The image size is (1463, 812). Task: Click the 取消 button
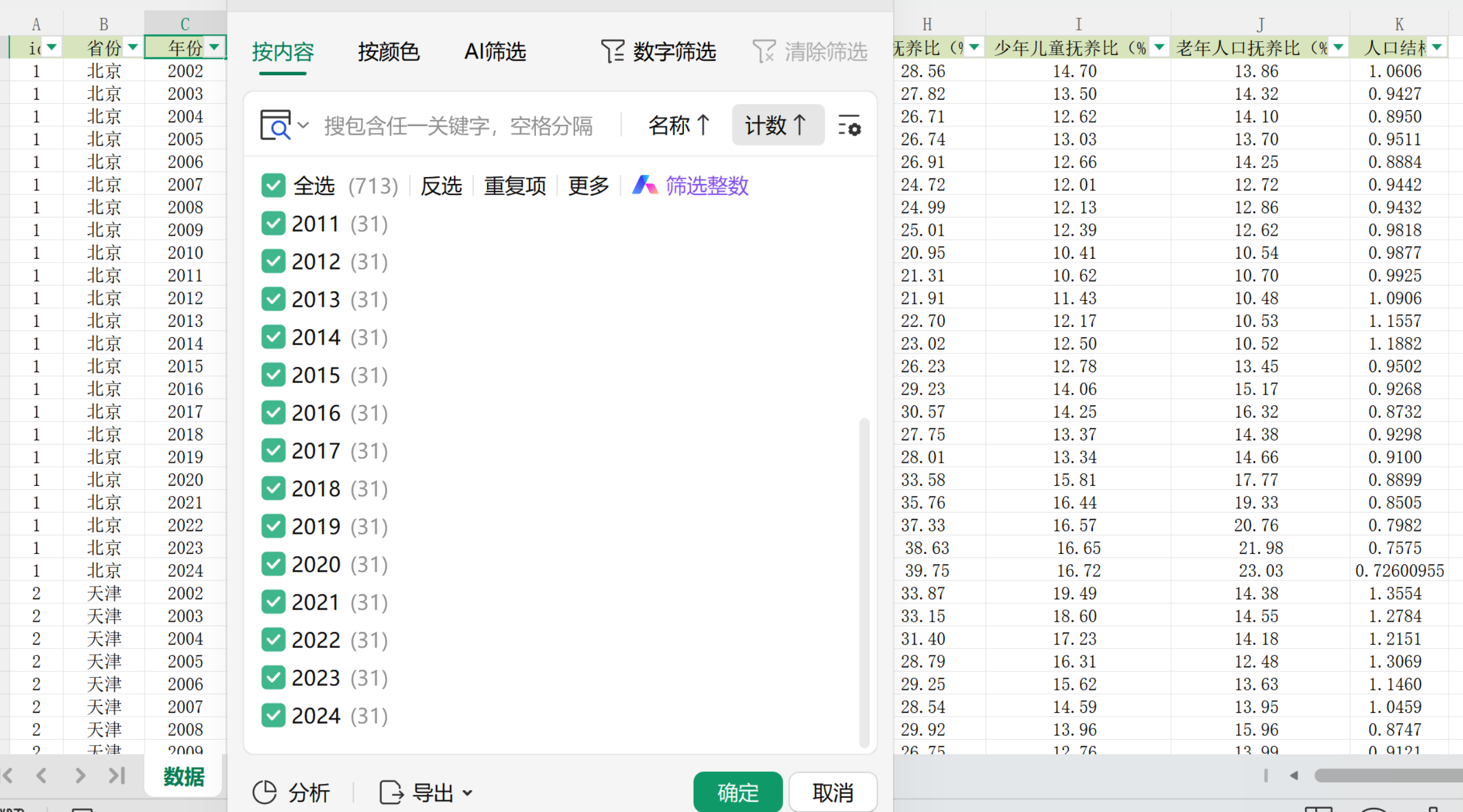tap(833, 792)
